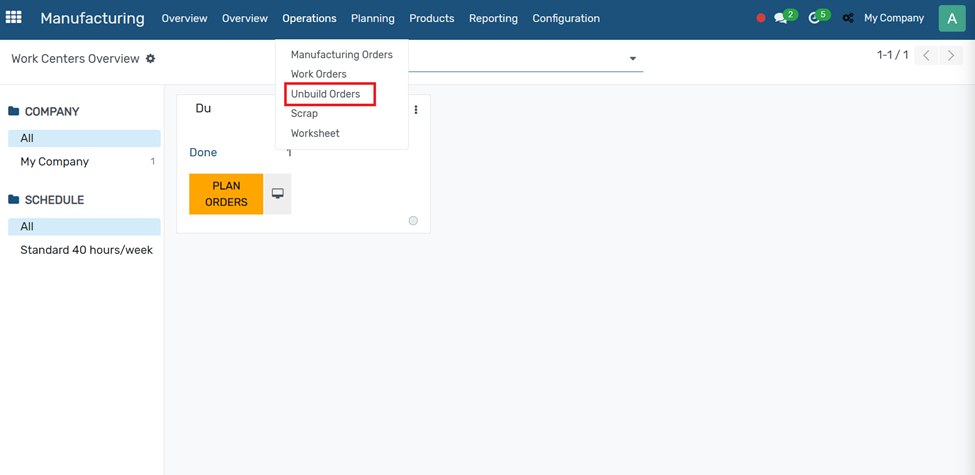Expand the search options dropdown arrow
This screenshot has height=475, width=975.
pos(632,59)
